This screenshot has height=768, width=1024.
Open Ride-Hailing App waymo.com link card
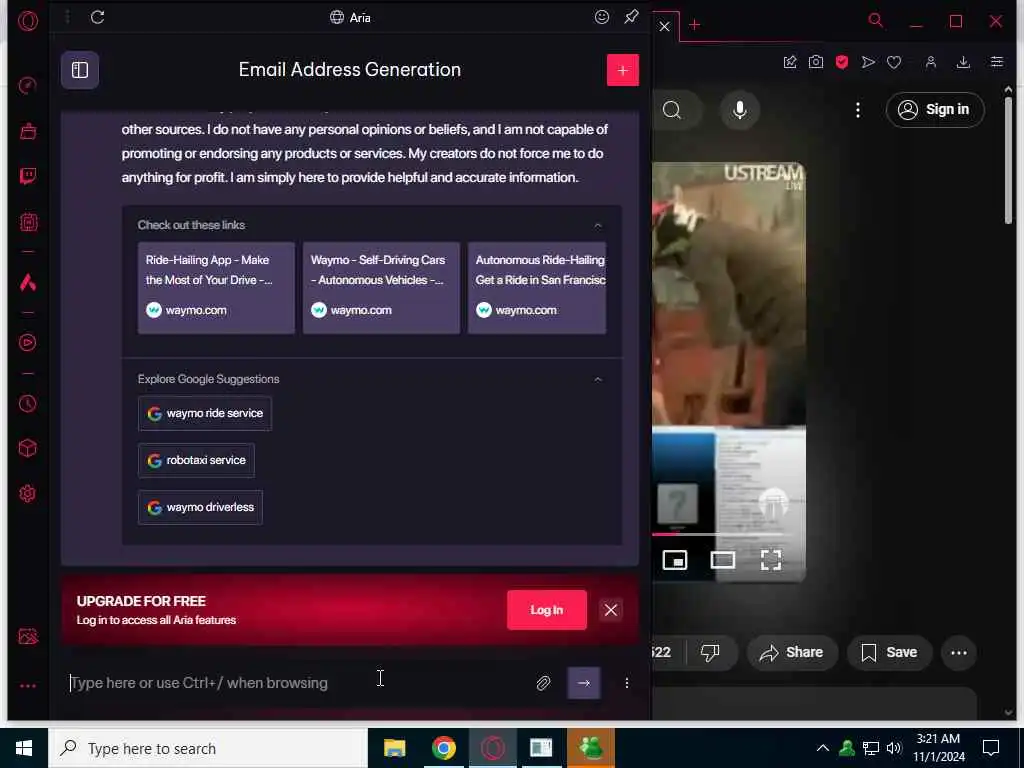pos(216,288)
